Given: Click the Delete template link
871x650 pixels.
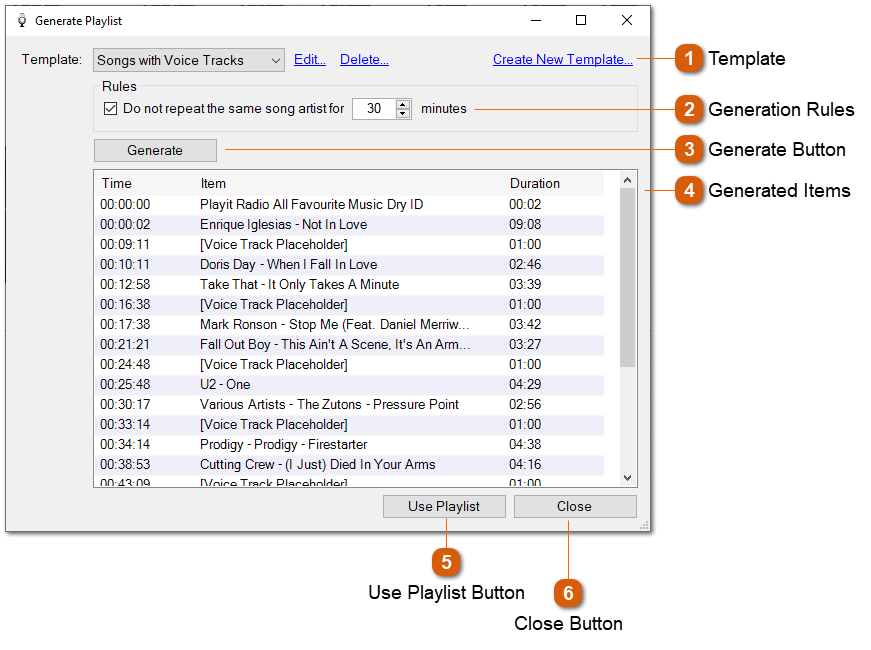Looking at the screenshot, I should (363, 59).
